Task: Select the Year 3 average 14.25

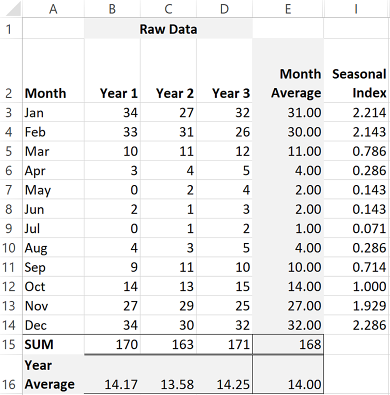Action: (225, 374)
